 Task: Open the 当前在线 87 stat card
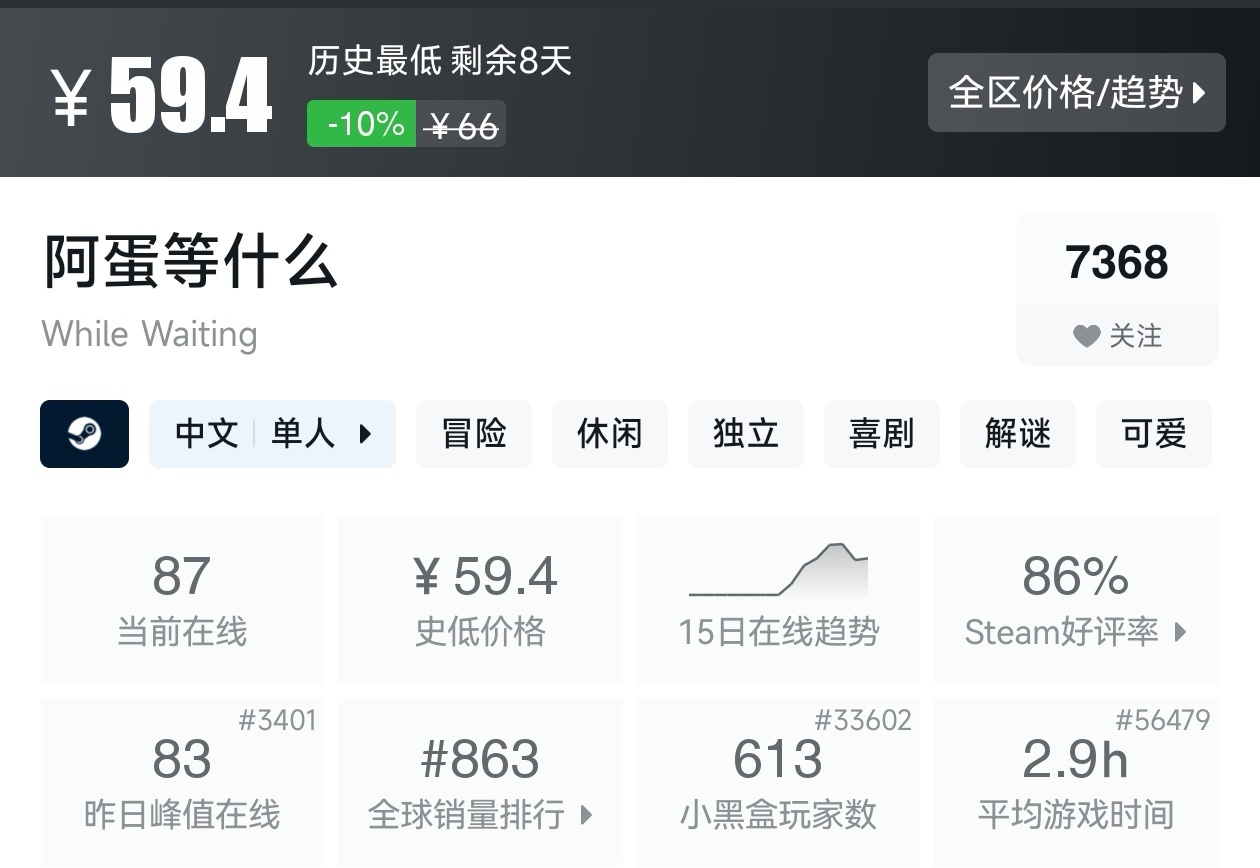coord(182,599)
